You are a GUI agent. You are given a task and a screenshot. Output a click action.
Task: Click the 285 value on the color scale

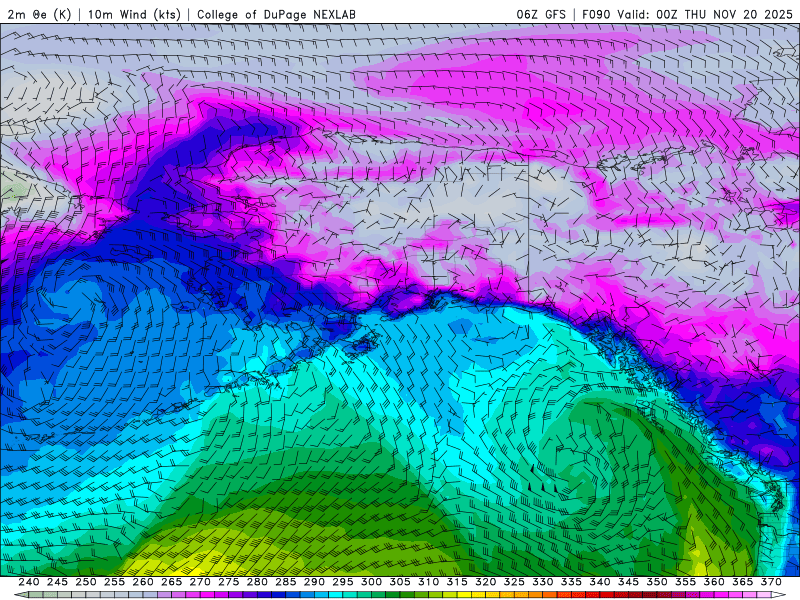coord(286,582)
